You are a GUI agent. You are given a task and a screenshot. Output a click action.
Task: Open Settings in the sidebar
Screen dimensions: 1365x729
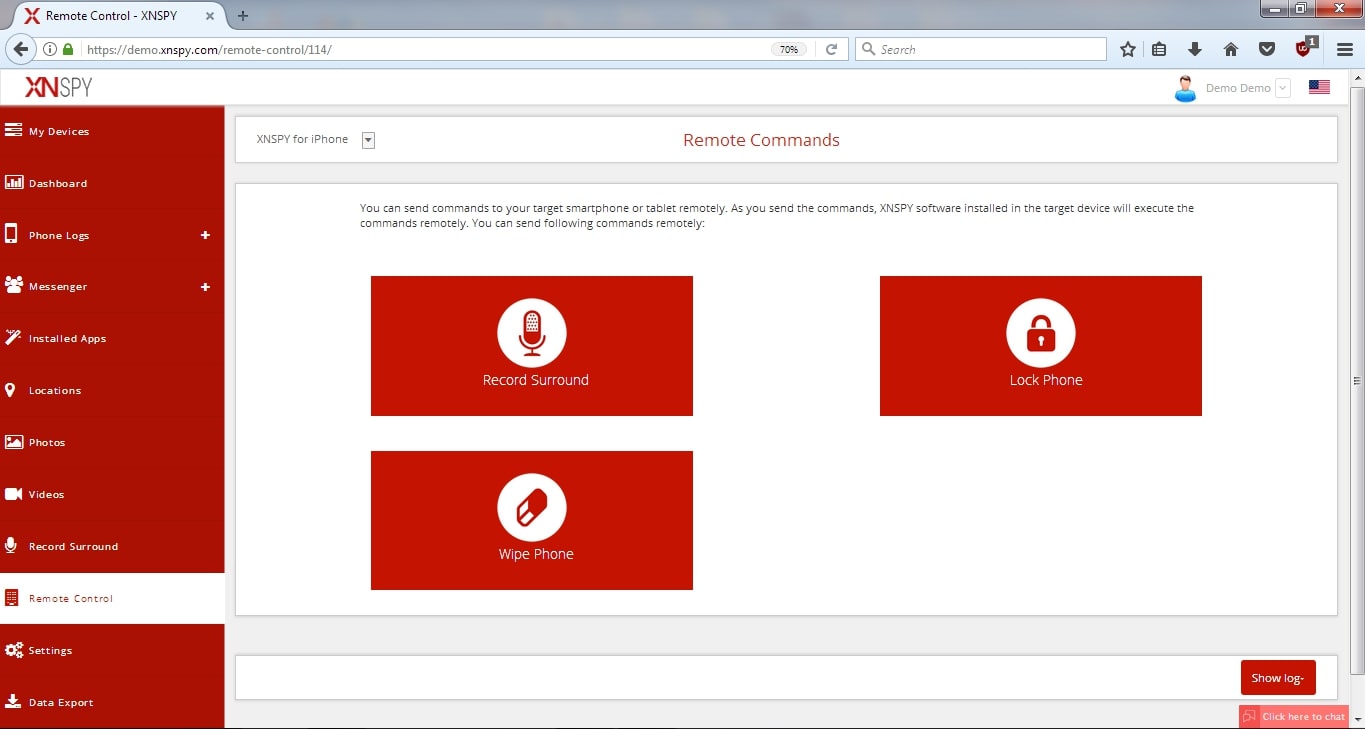pos(112,650)
